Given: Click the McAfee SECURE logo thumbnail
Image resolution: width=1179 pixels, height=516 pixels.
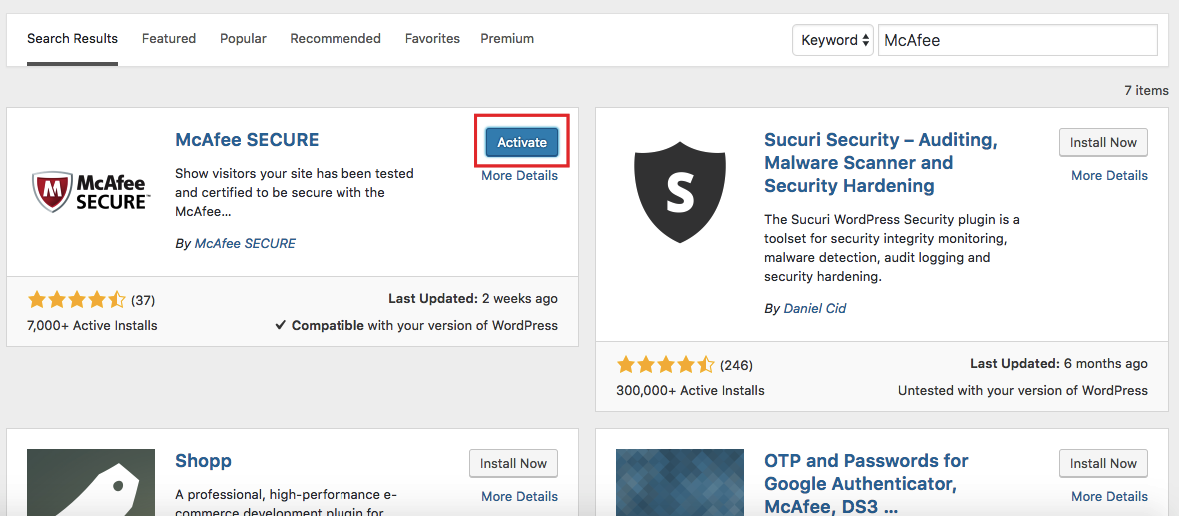Looking at the screenshot, I should [91, 191].
